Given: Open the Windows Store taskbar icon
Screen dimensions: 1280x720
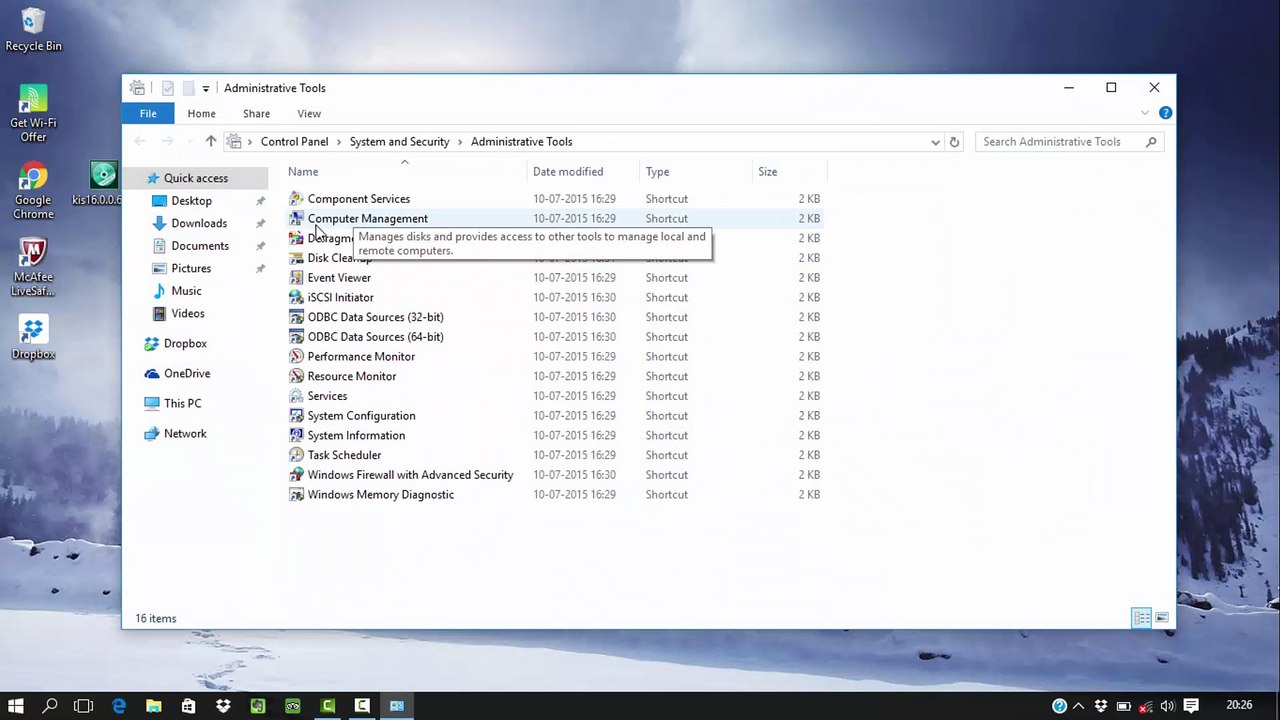Looking at the screenshot, I should pyautogui.click(x=188, y=706).
